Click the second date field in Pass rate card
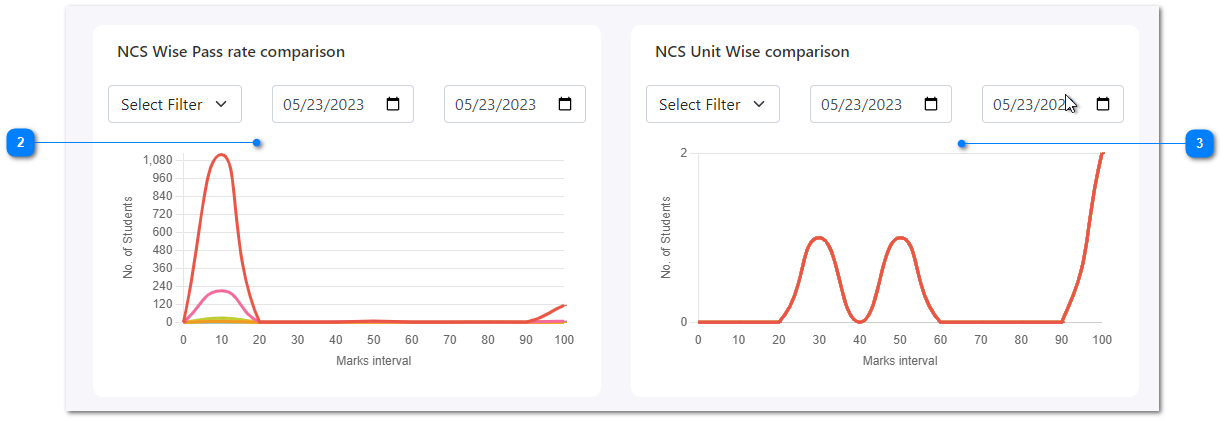 tap(502, 104)
